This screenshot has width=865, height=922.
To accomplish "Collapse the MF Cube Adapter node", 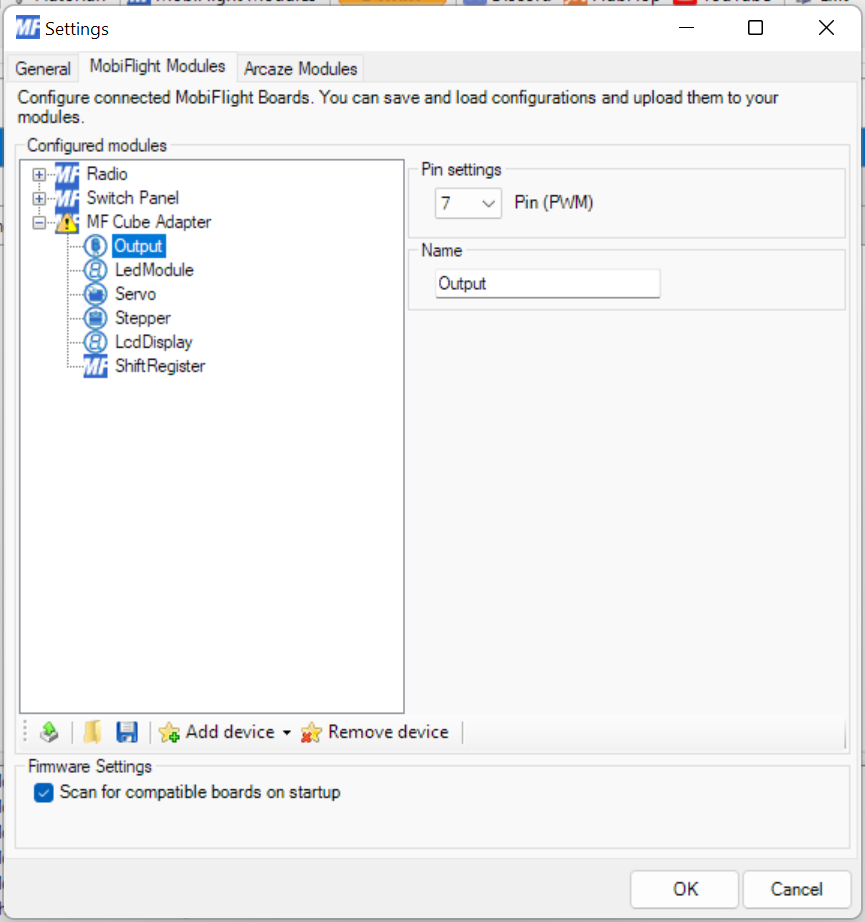I will click(x=39, y=223).
